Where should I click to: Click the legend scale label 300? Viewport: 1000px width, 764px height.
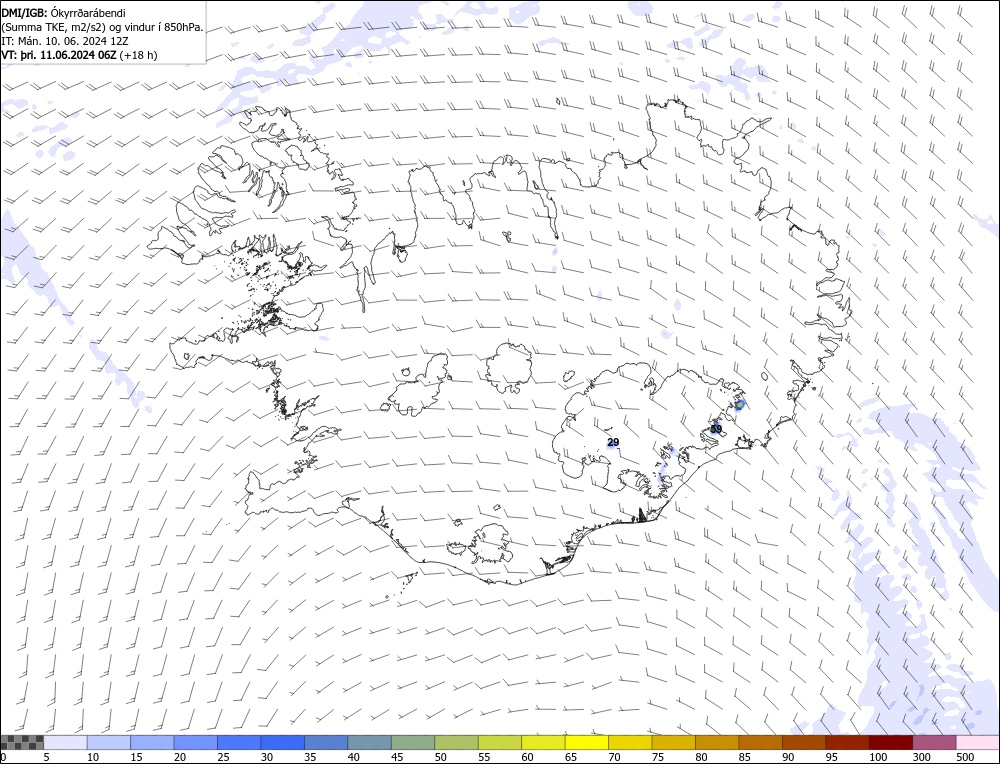pyautogui.click(x=921, y=757)
